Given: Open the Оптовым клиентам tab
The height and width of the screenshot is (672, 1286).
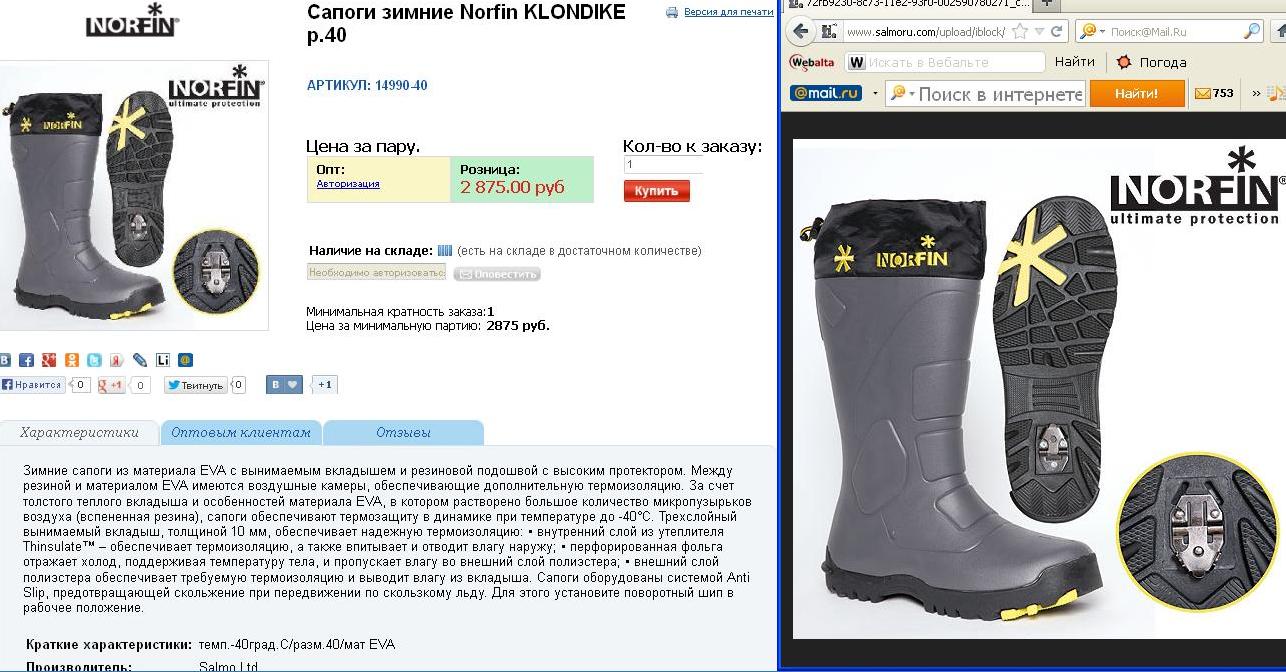Looking at the screenshot, I should pyautogui.click(x=241, y=433).
